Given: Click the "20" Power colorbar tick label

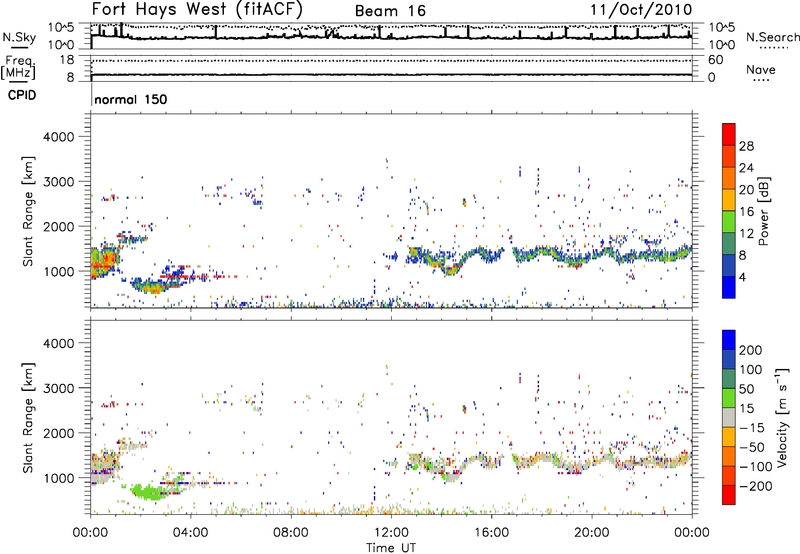Looking at the screenshot, I should (x=746, y=190).
